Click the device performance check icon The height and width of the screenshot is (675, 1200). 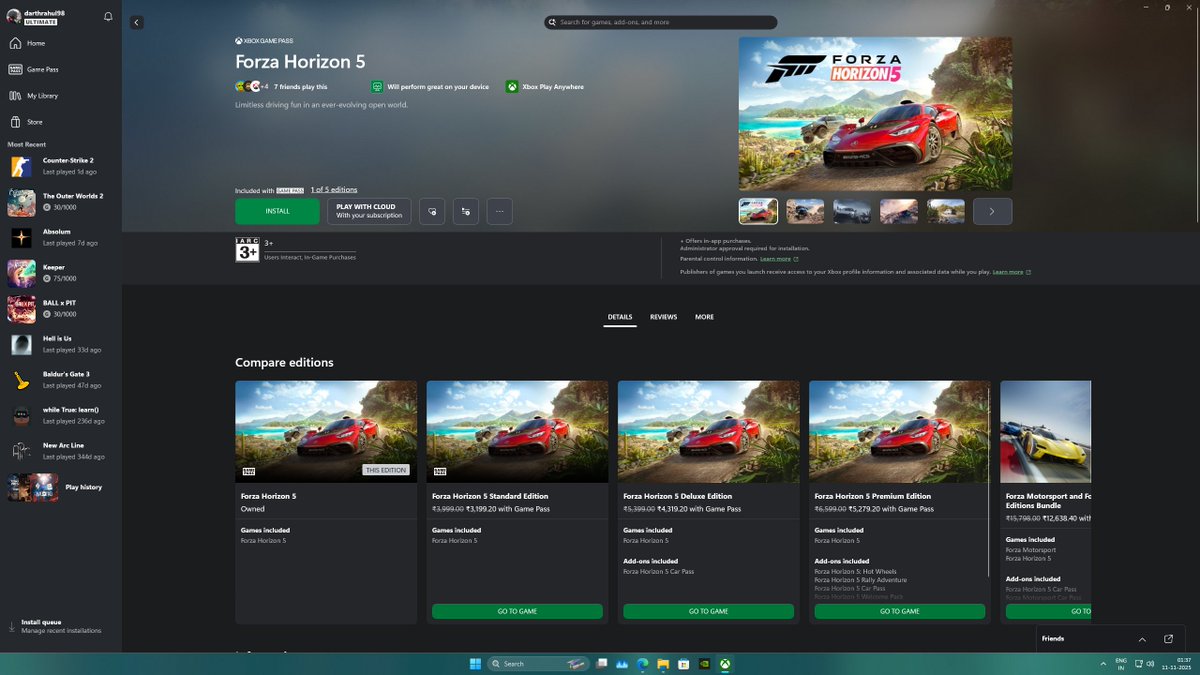[x=377, y=87]
